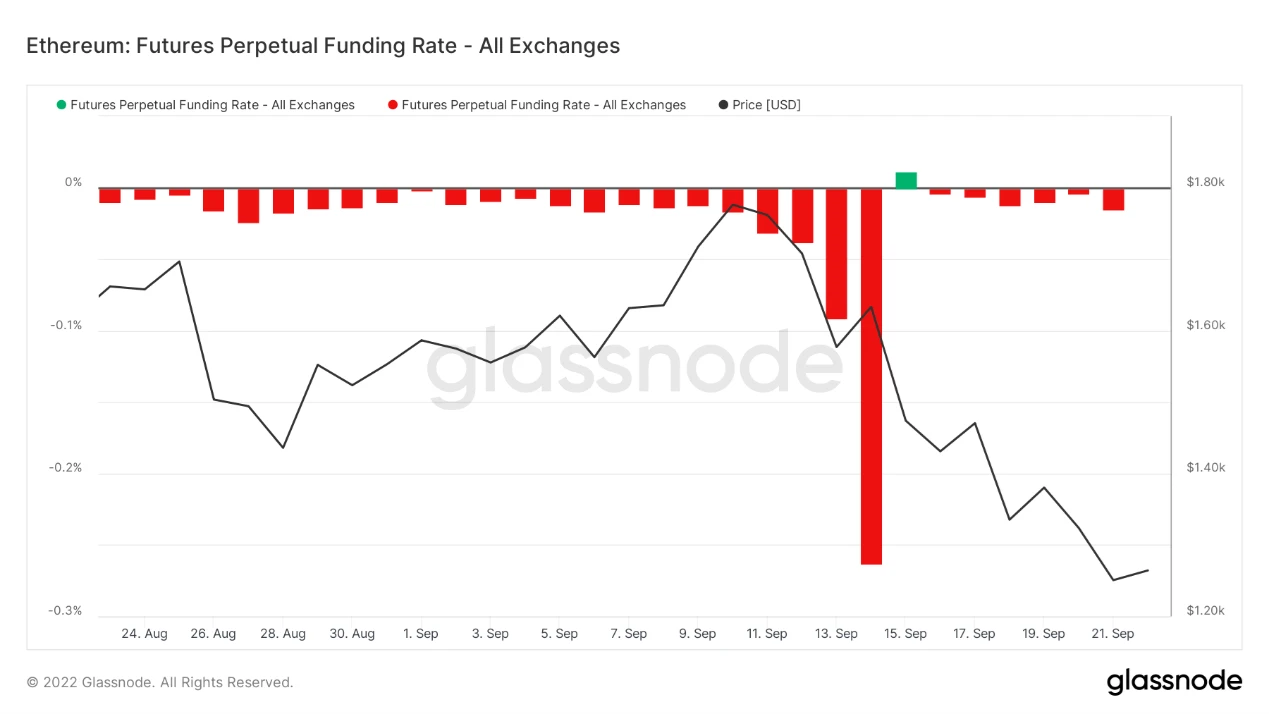Click the Glassnode copyright notice
This screenshot has height=714, width=1269.
(x=160, y=683)
